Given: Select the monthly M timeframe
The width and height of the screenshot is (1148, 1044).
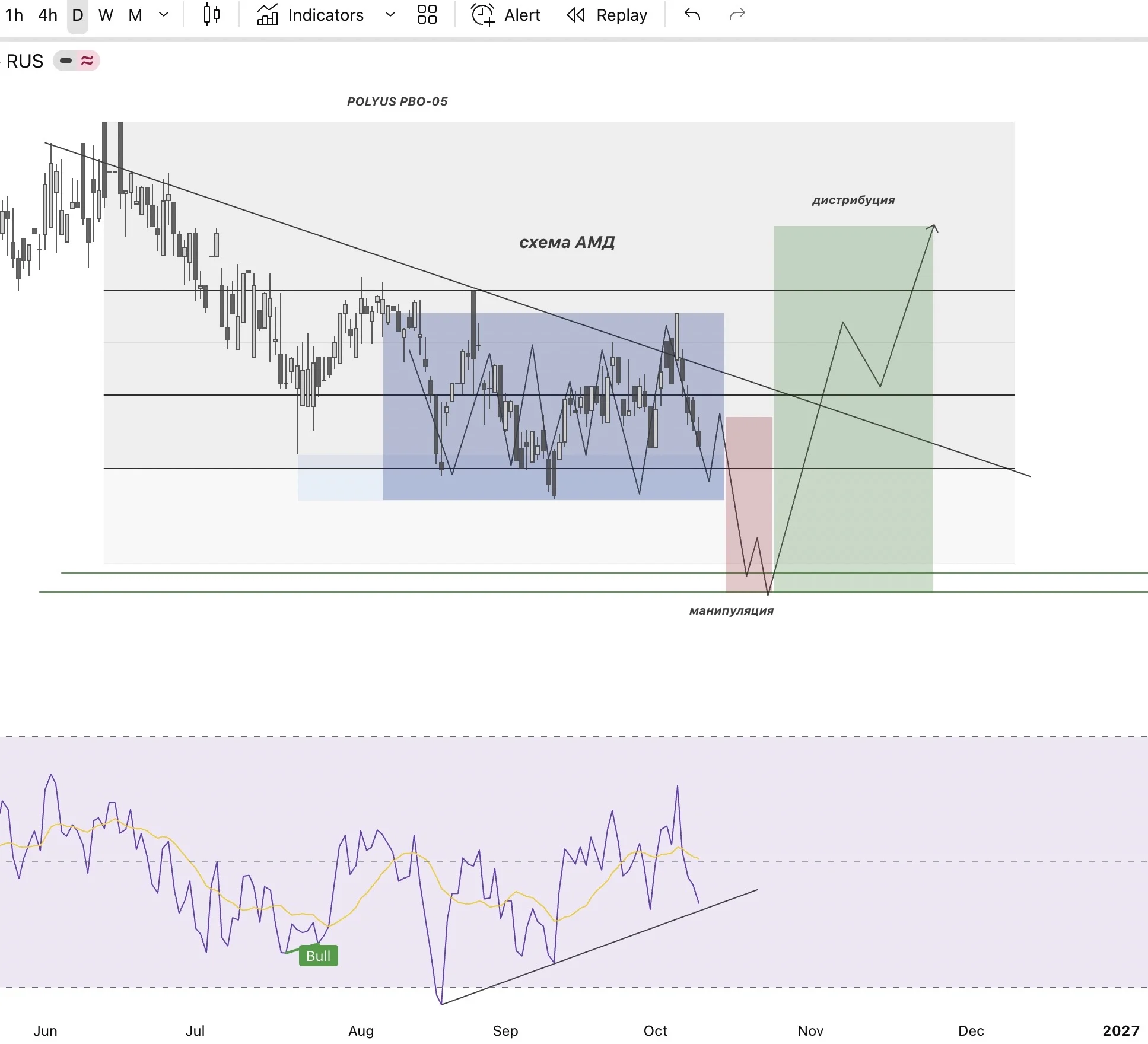Looking at the screenshot, I should point(135,15).
